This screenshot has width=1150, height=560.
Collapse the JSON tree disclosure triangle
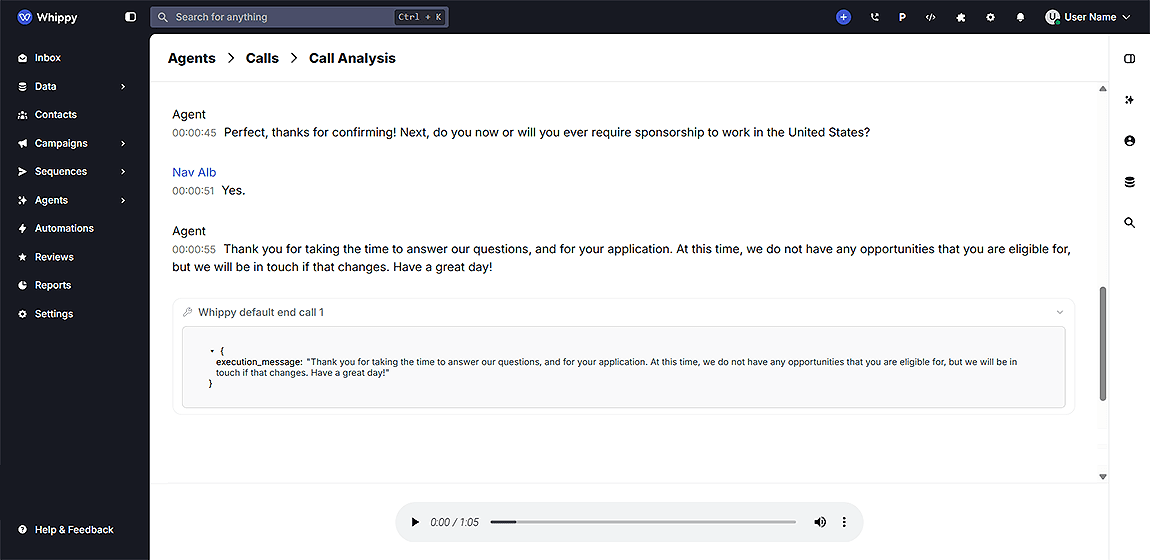212,352
